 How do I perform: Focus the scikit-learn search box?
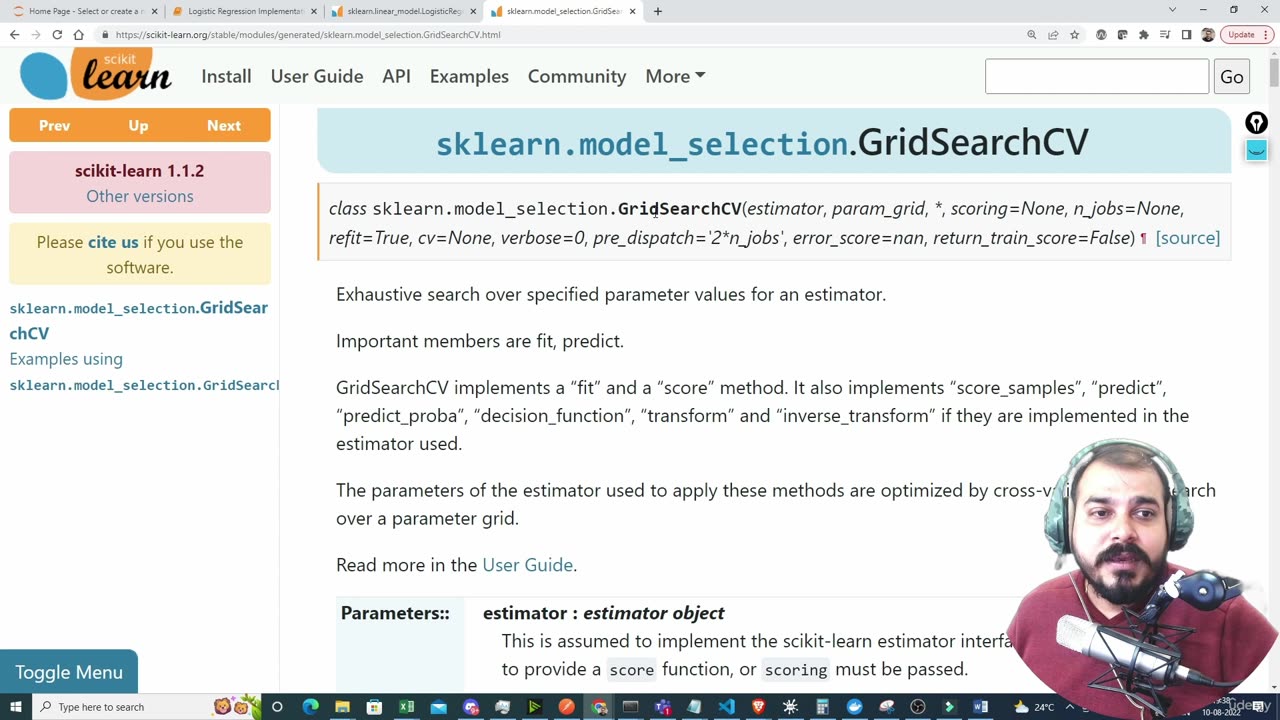coord(1097,77)
